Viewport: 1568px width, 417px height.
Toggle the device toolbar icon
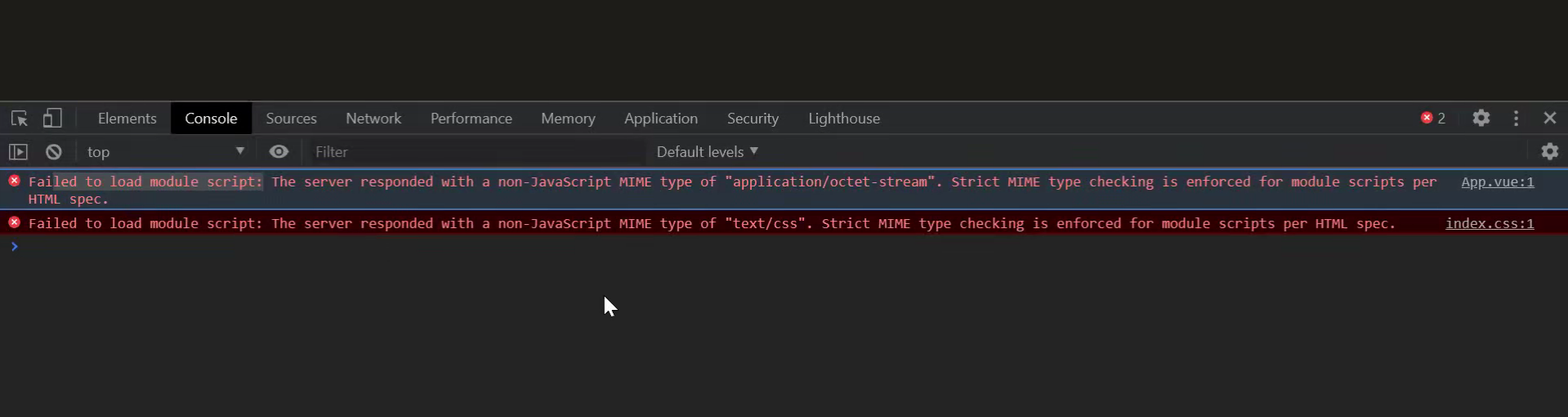coord(52,119)
